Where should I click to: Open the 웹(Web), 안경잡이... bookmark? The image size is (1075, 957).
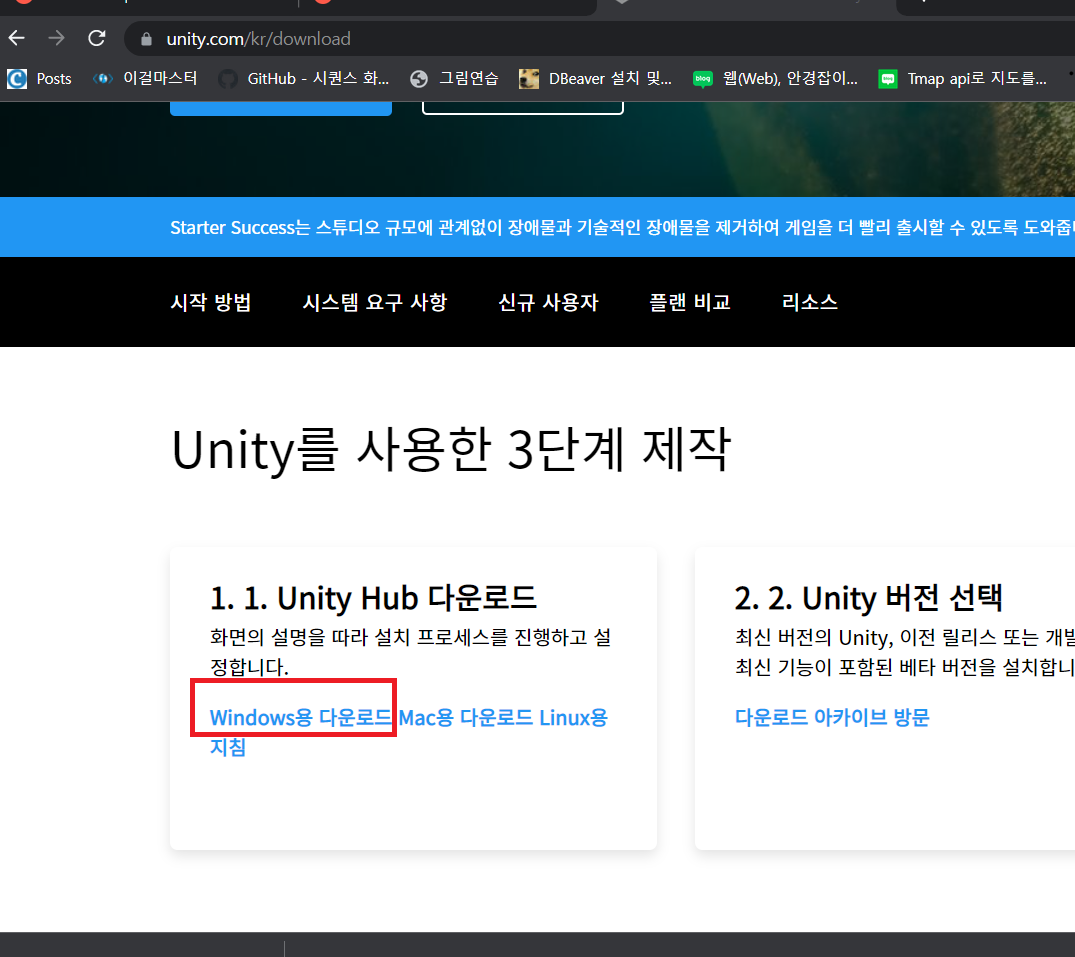pos(775,79)
